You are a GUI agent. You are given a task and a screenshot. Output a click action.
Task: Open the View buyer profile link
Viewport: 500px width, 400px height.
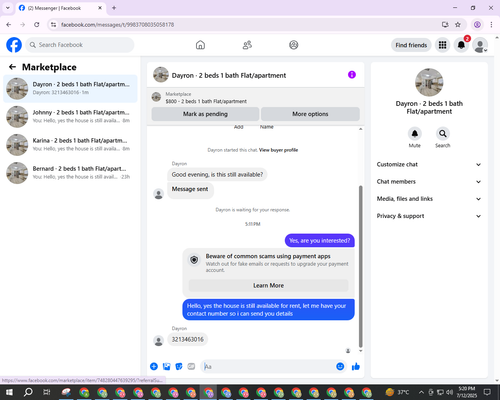click(x=278, y=150)
